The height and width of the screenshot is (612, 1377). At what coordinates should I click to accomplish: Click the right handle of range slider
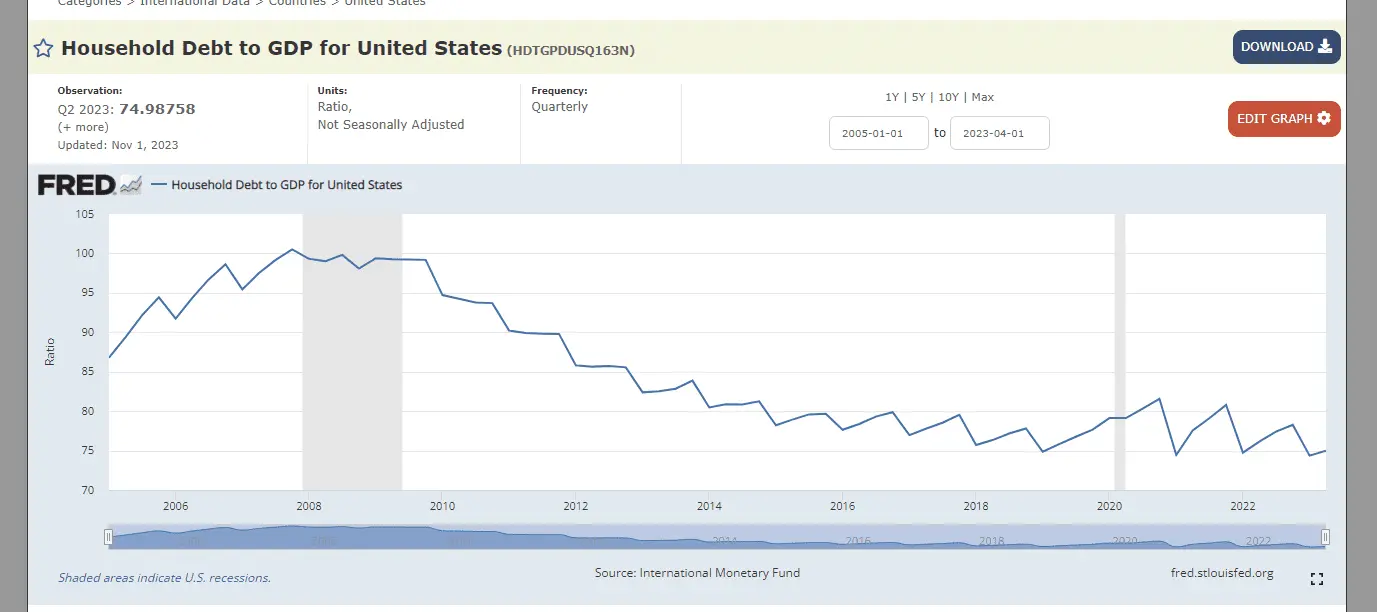coord(1325,538)
